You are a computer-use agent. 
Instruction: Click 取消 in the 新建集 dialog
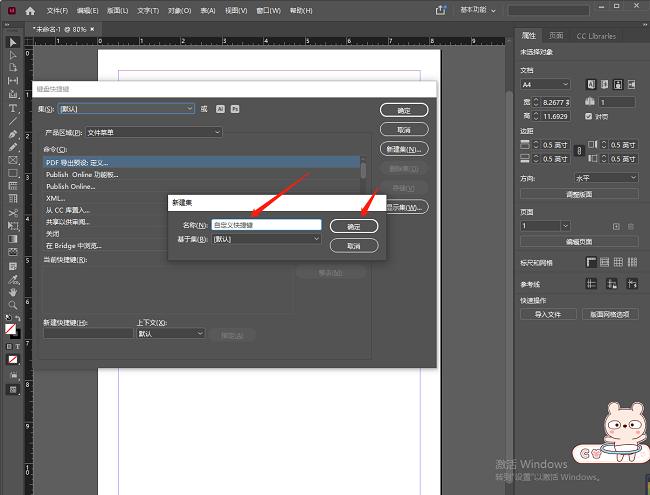353,245
